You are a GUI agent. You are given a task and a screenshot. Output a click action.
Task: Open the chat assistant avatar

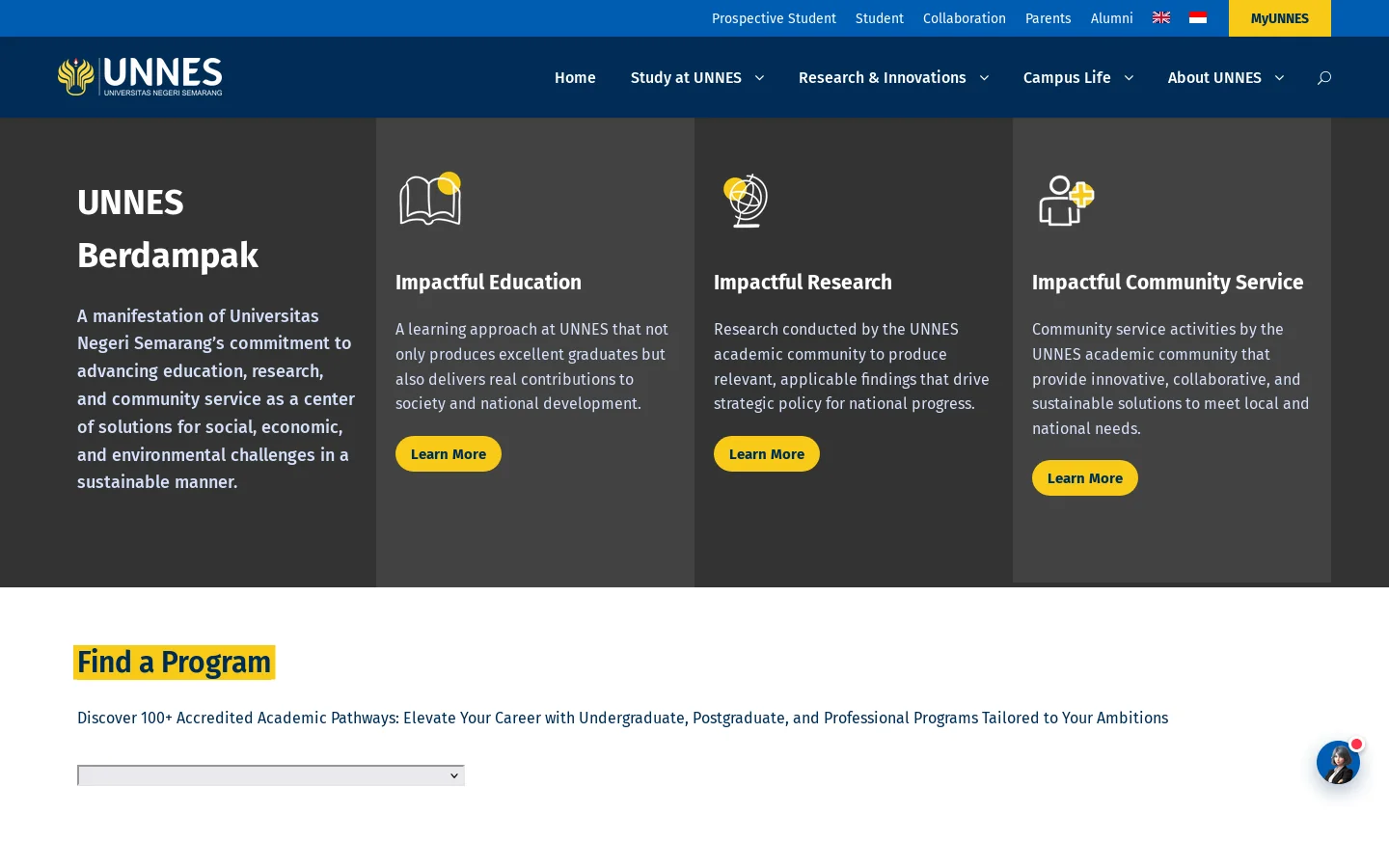[x=1339, y=762]
